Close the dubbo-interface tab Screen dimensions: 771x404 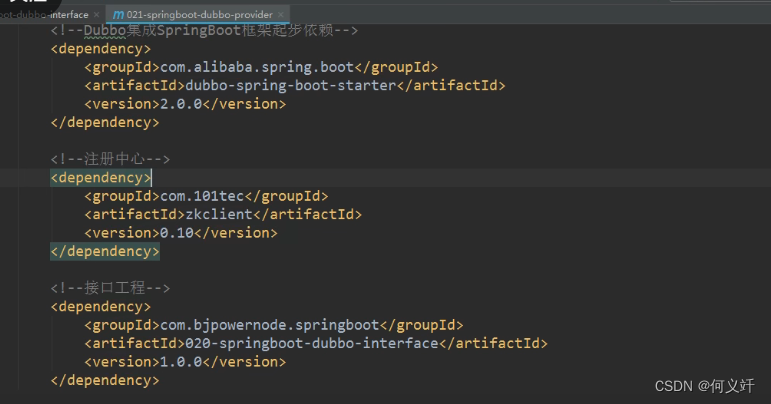point(96,15)
